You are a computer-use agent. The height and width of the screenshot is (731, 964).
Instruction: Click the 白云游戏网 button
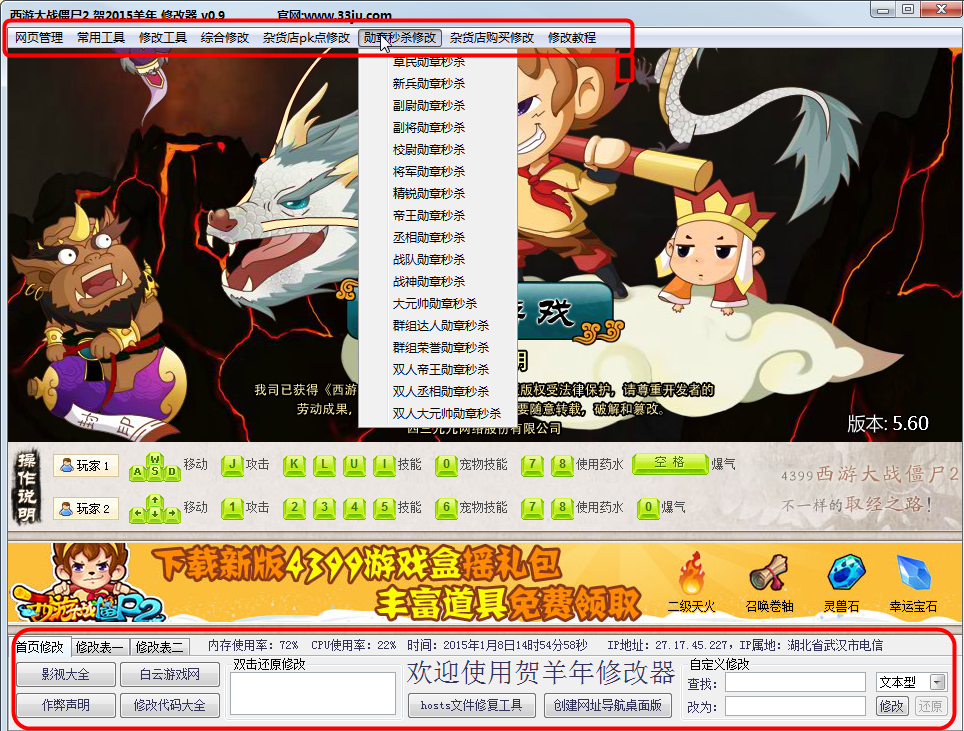(x=170, y=674)
